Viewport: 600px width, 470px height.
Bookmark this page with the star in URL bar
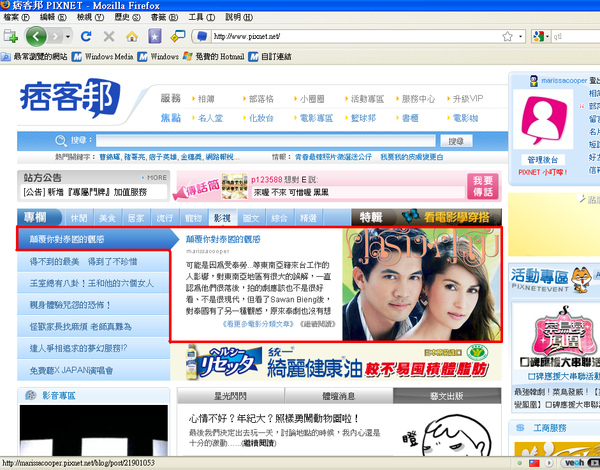[507, 36]
